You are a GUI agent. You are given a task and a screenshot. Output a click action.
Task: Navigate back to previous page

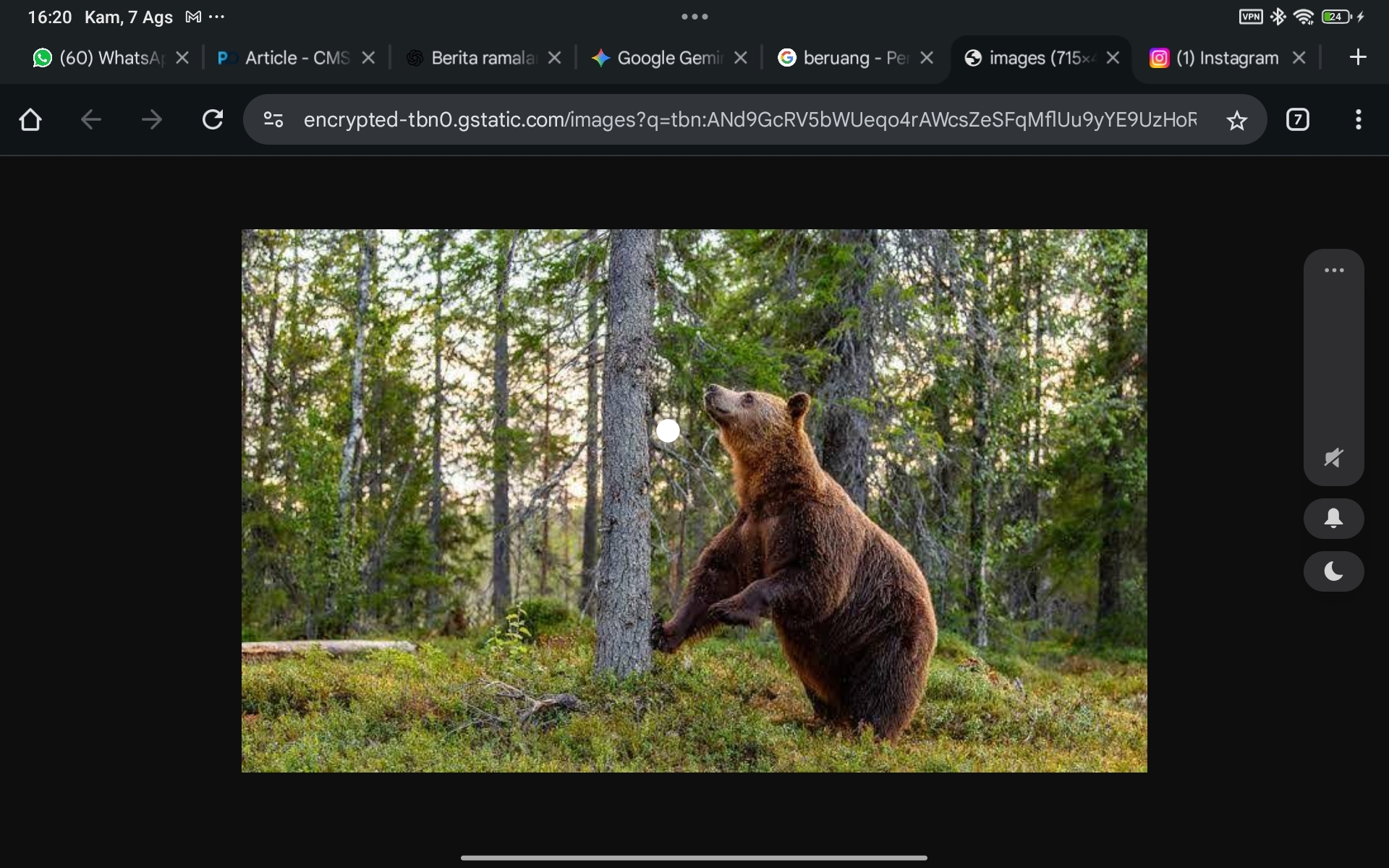click(91, 119)
